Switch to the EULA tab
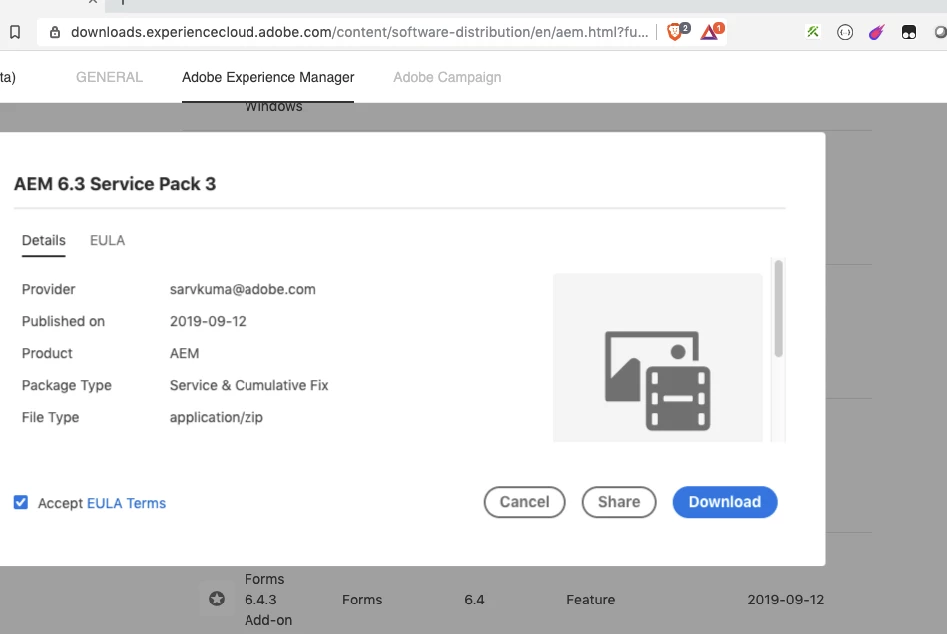Viewport: 947px width, 634px height. (108, 240)
